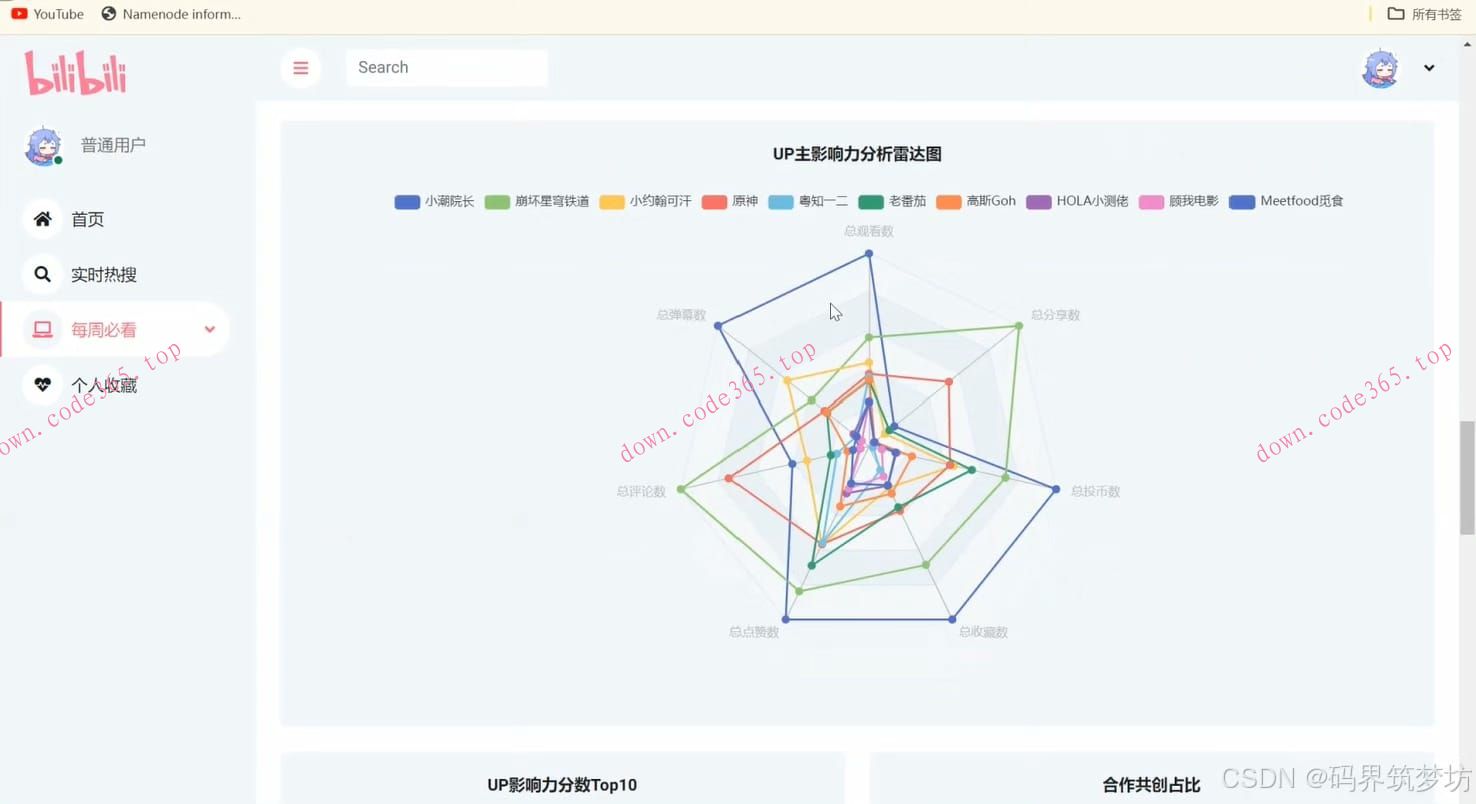Click the blue swatch of 小潮院长 legend

pos(406,201)
